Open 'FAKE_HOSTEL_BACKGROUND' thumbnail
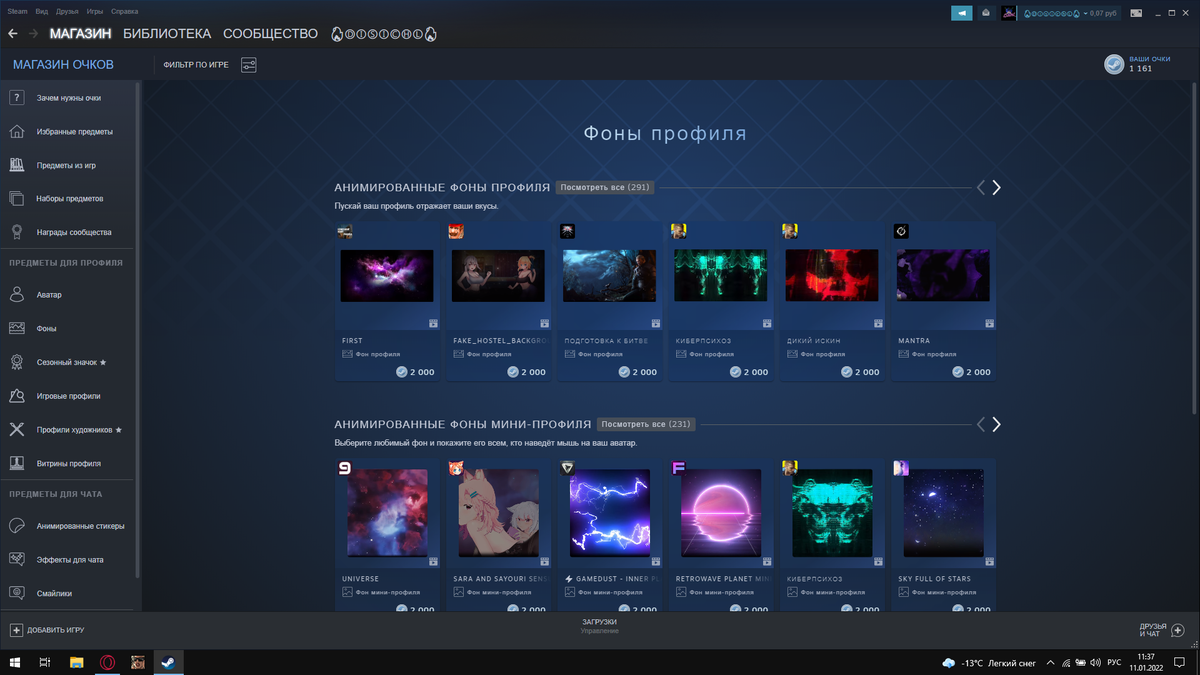Viewport: 1200px width, 675px height. [498, 275]
